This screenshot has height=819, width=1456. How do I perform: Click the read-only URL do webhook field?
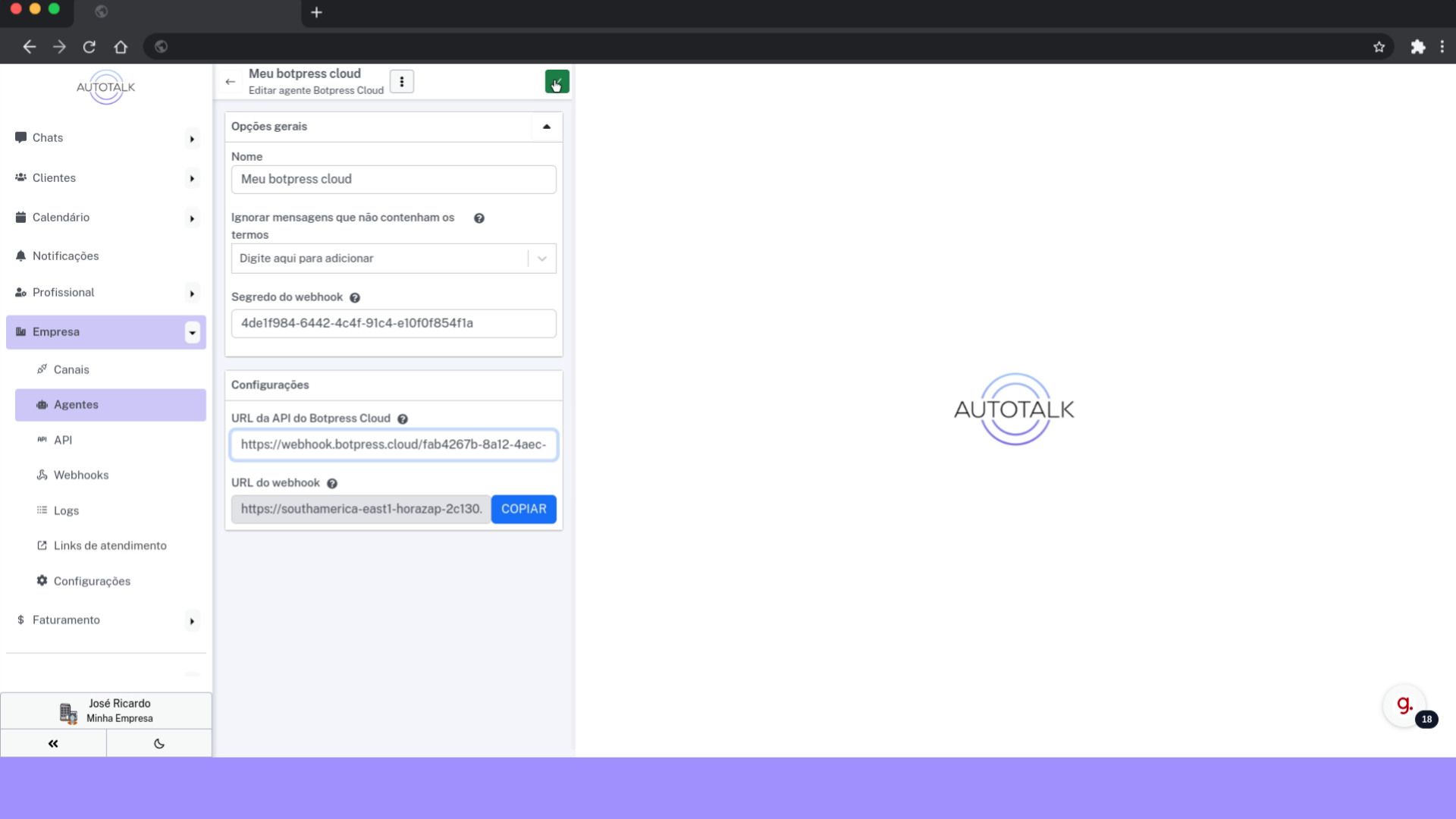coord(361,510)
